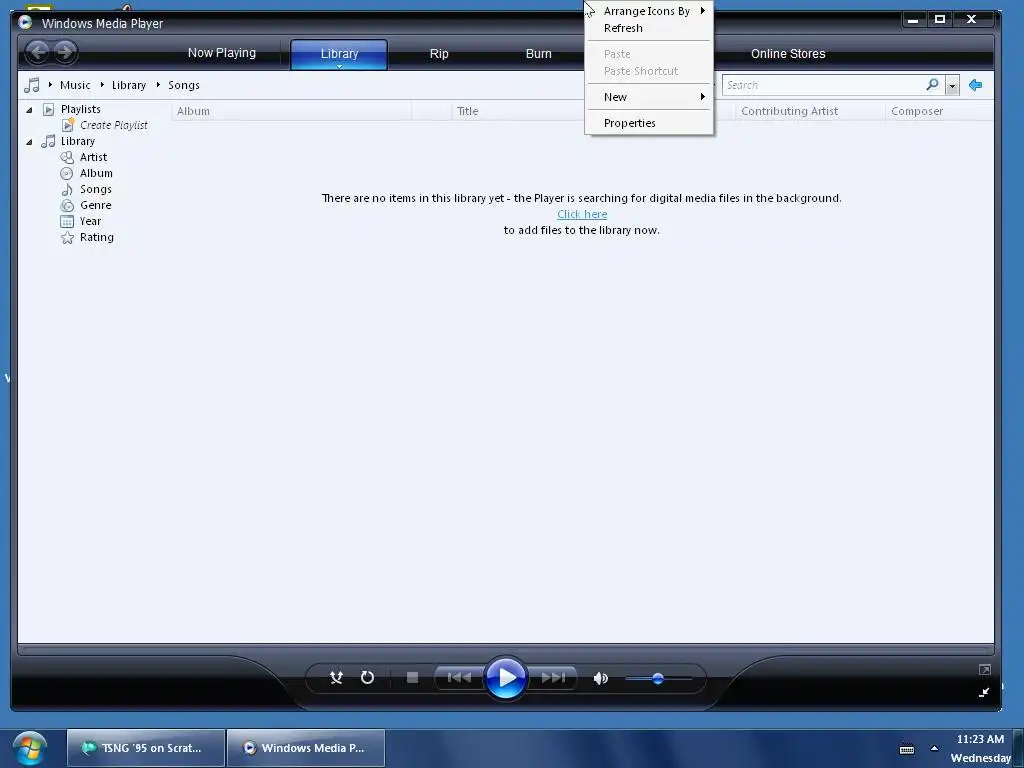Sort by the Album column header

point(291,111)
